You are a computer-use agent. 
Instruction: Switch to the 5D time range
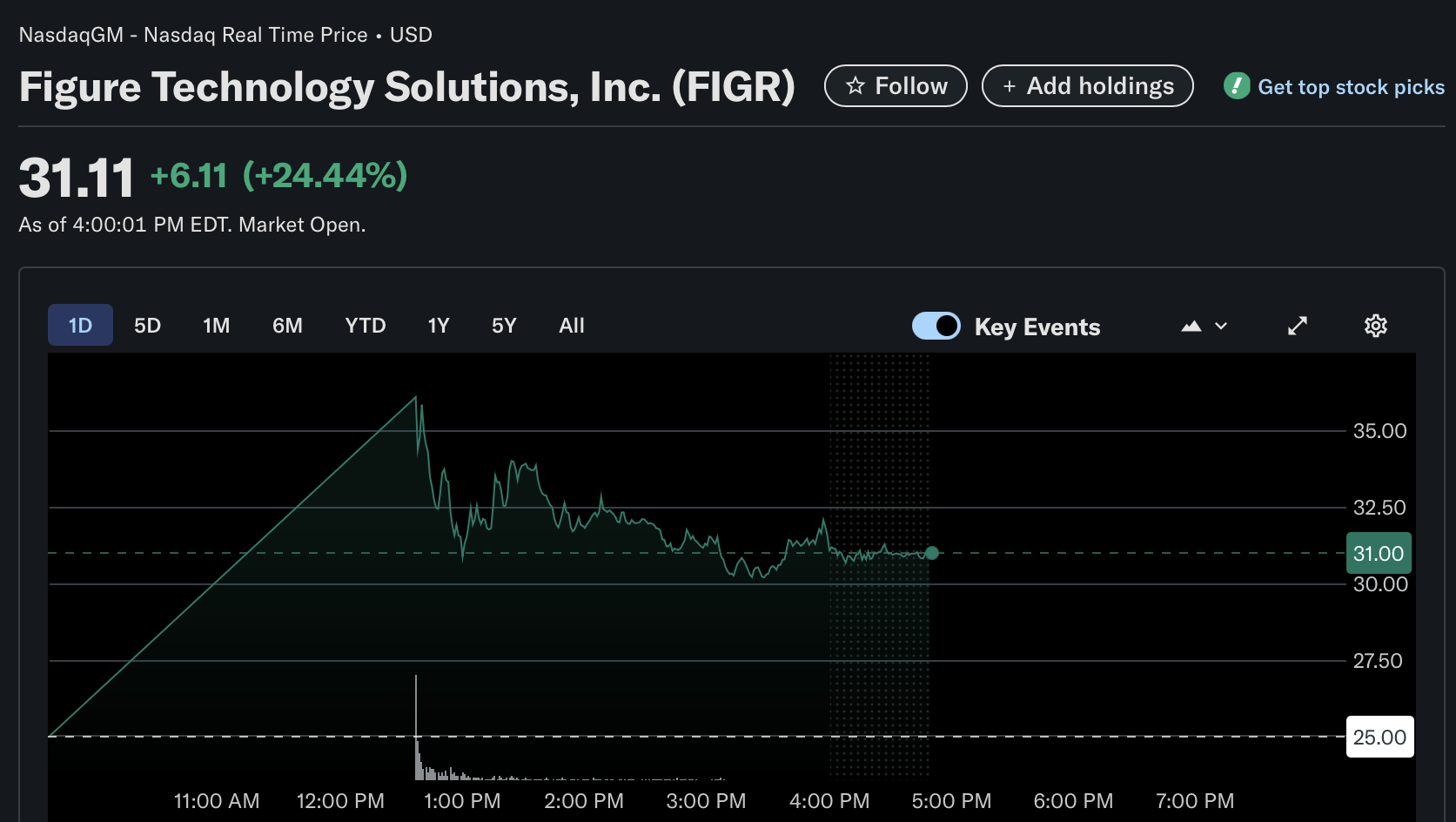click(x=147, y=326)
